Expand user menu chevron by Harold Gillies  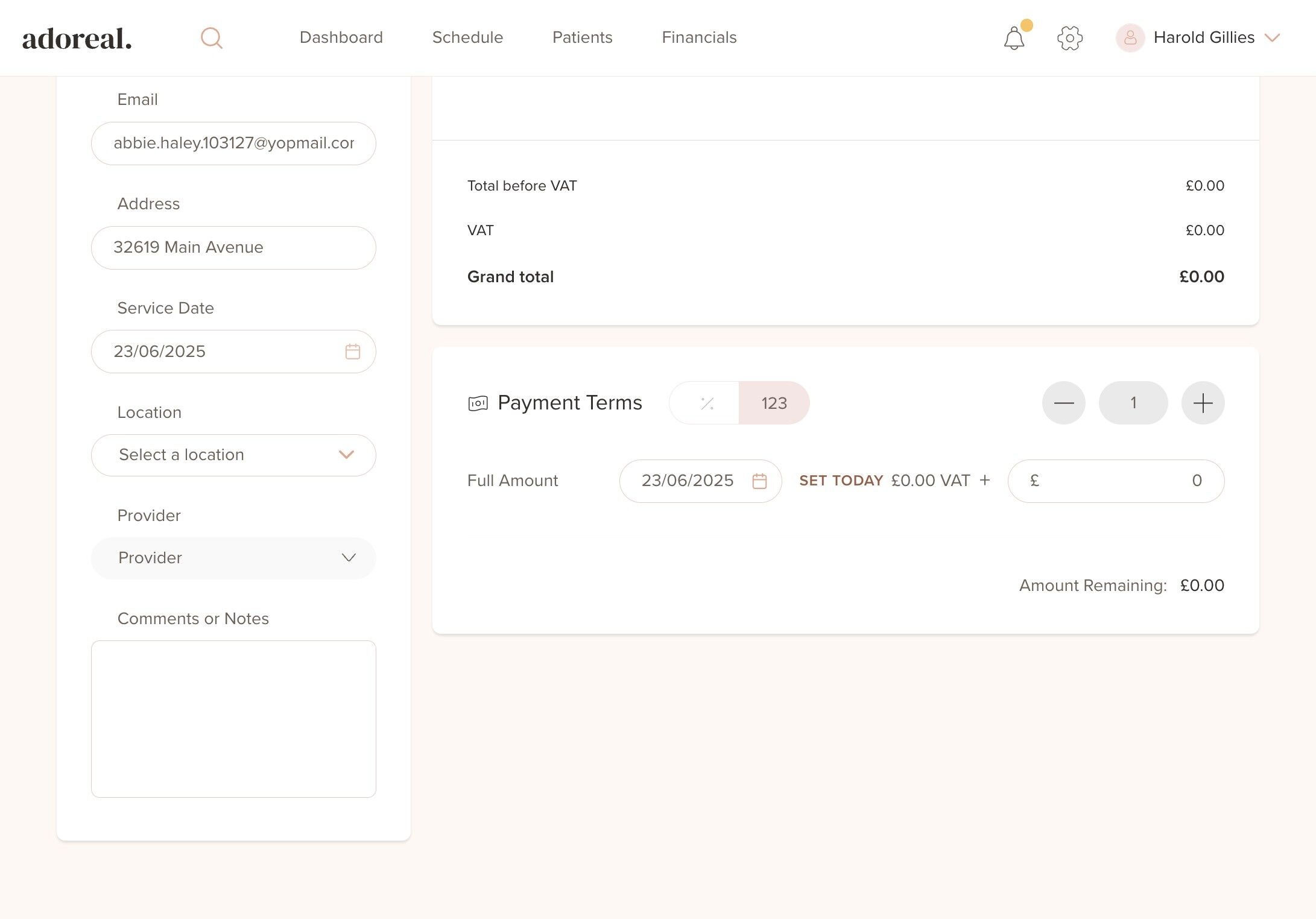(1272, 38)
